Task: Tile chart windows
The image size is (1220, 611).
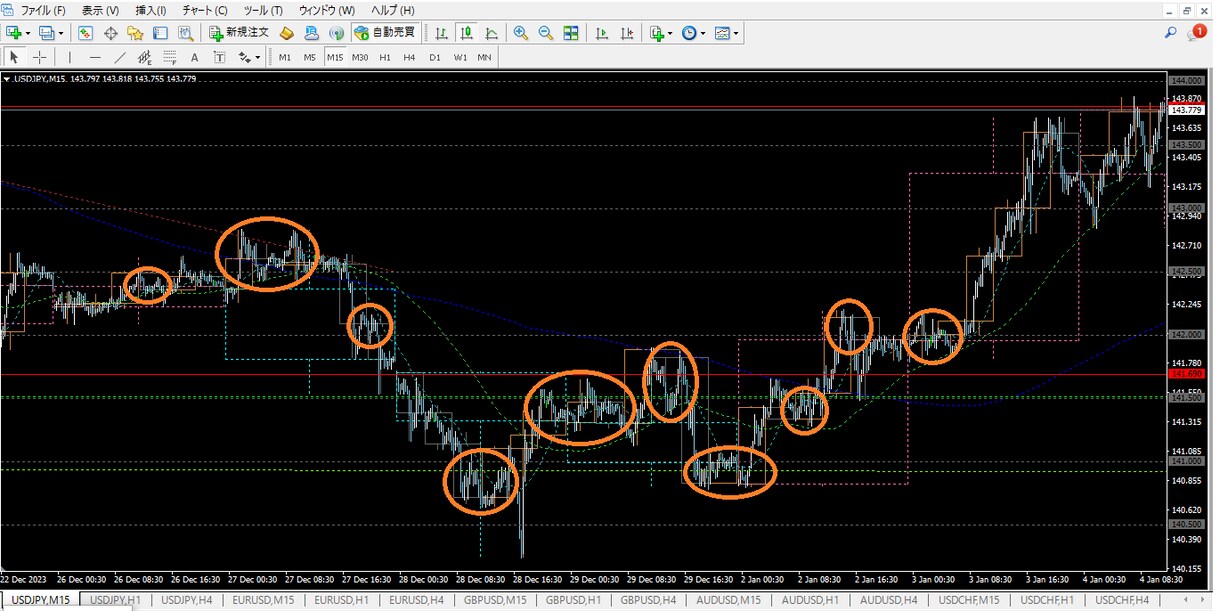Action: 571,33
